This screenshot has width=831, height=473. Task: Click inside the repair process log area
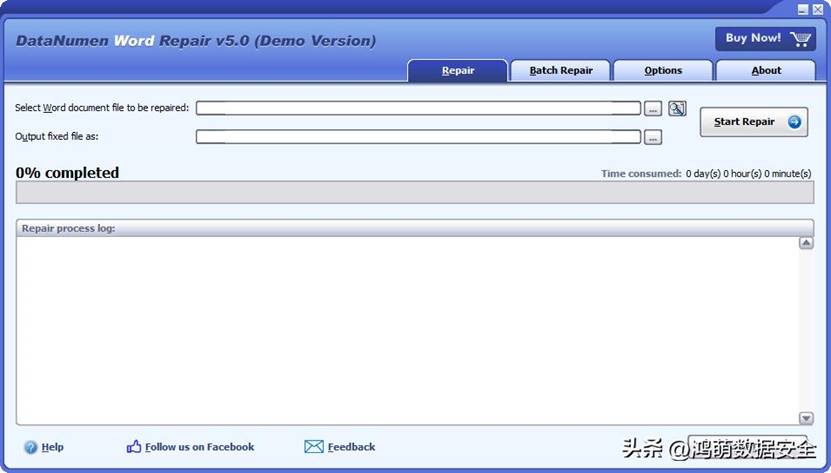[x=407, y=330]
